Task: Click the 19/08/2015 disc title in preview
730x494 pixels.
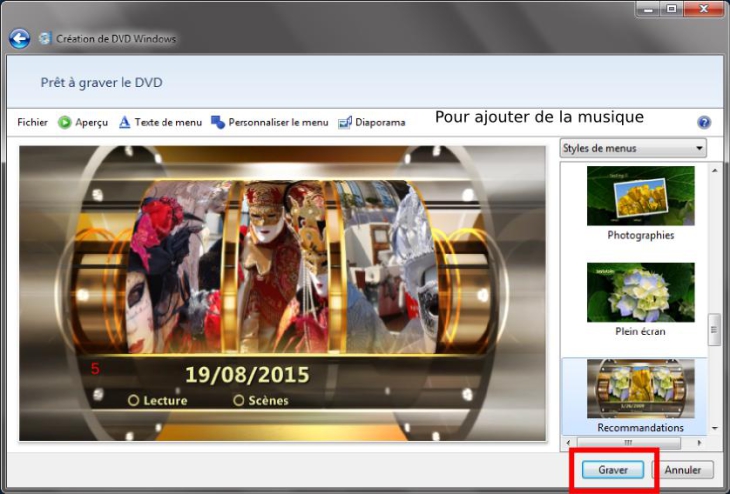Action: (247, 375)
